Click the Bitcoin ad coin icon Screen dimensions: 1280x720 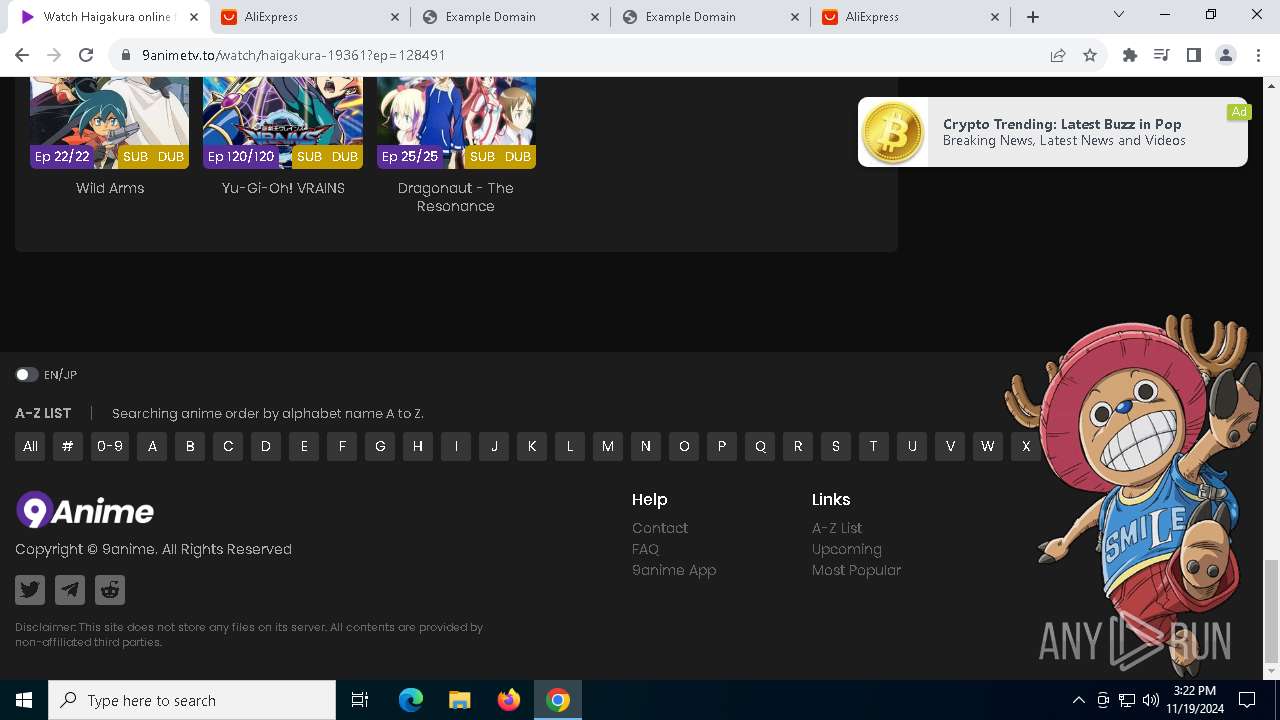click(892, 132)
